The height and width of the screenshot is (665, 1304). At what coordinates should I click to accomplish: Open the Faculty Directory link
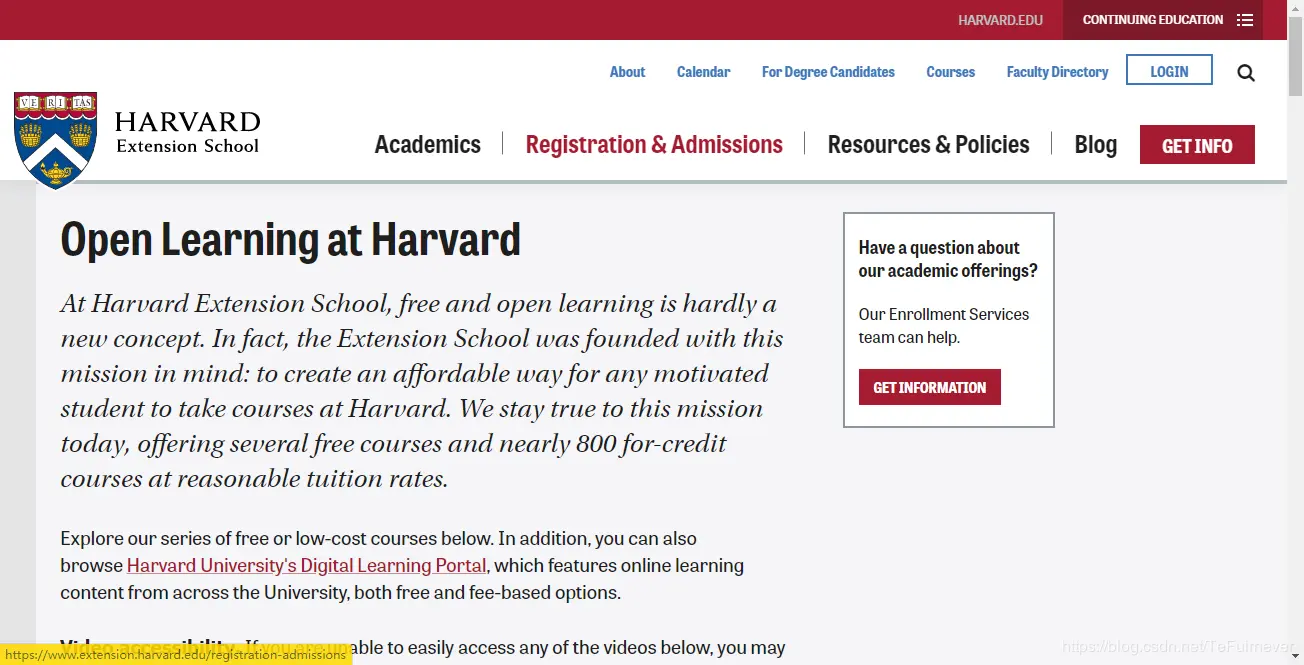[x=1057, y=72]
